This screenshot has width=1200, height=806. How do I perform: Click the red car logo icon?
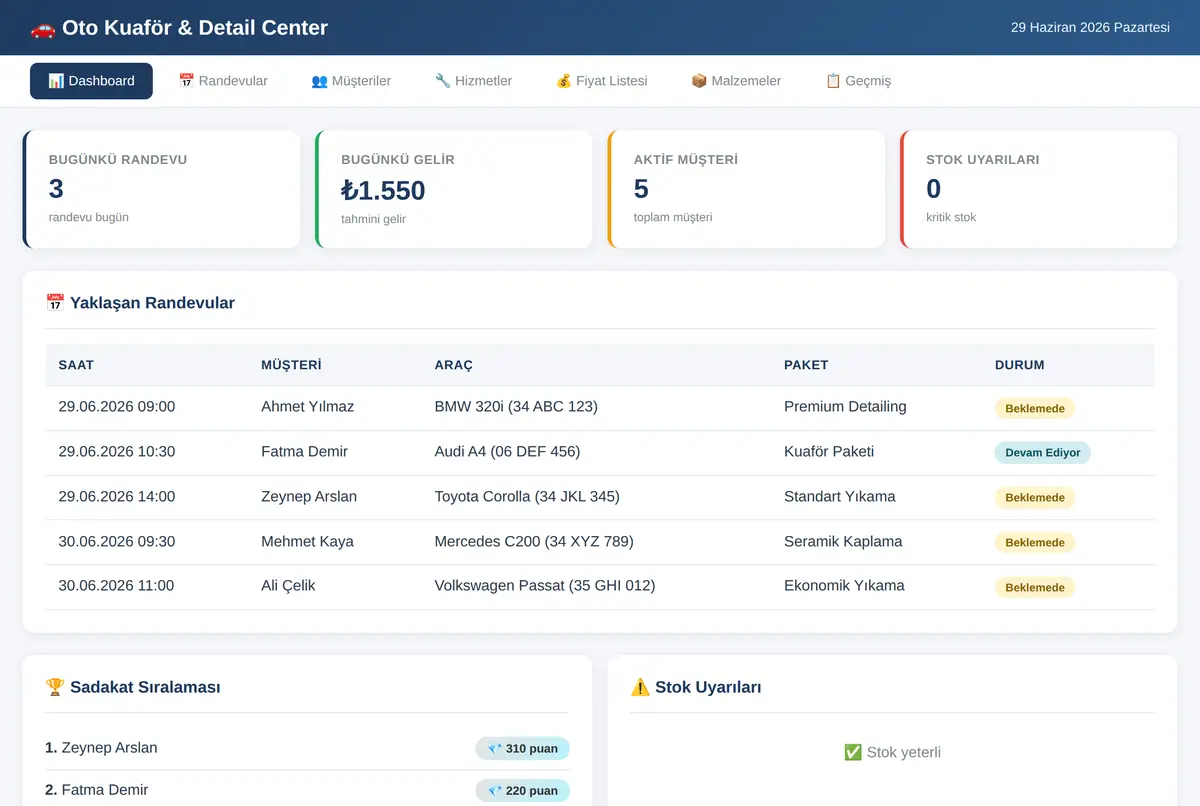point(43,28)
